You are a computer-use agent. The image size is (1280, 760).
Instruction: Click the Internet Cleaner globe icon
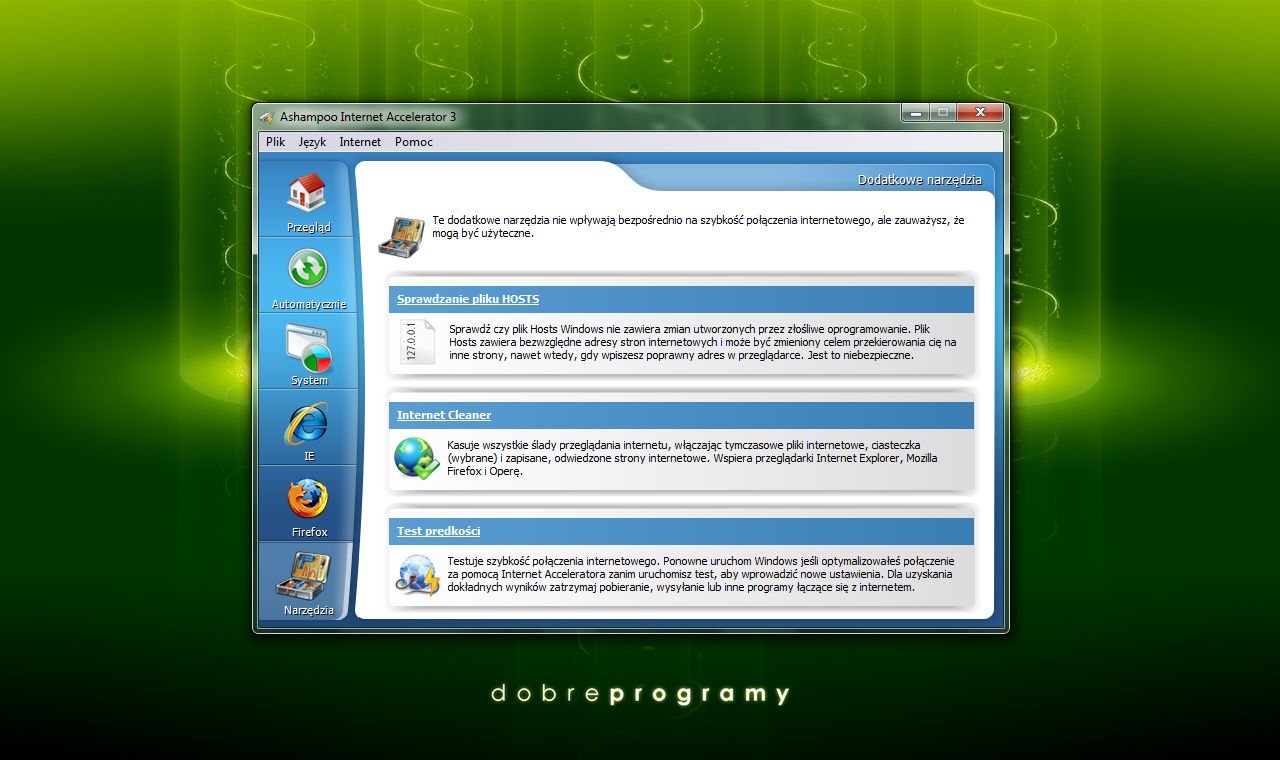click(416, 458)
